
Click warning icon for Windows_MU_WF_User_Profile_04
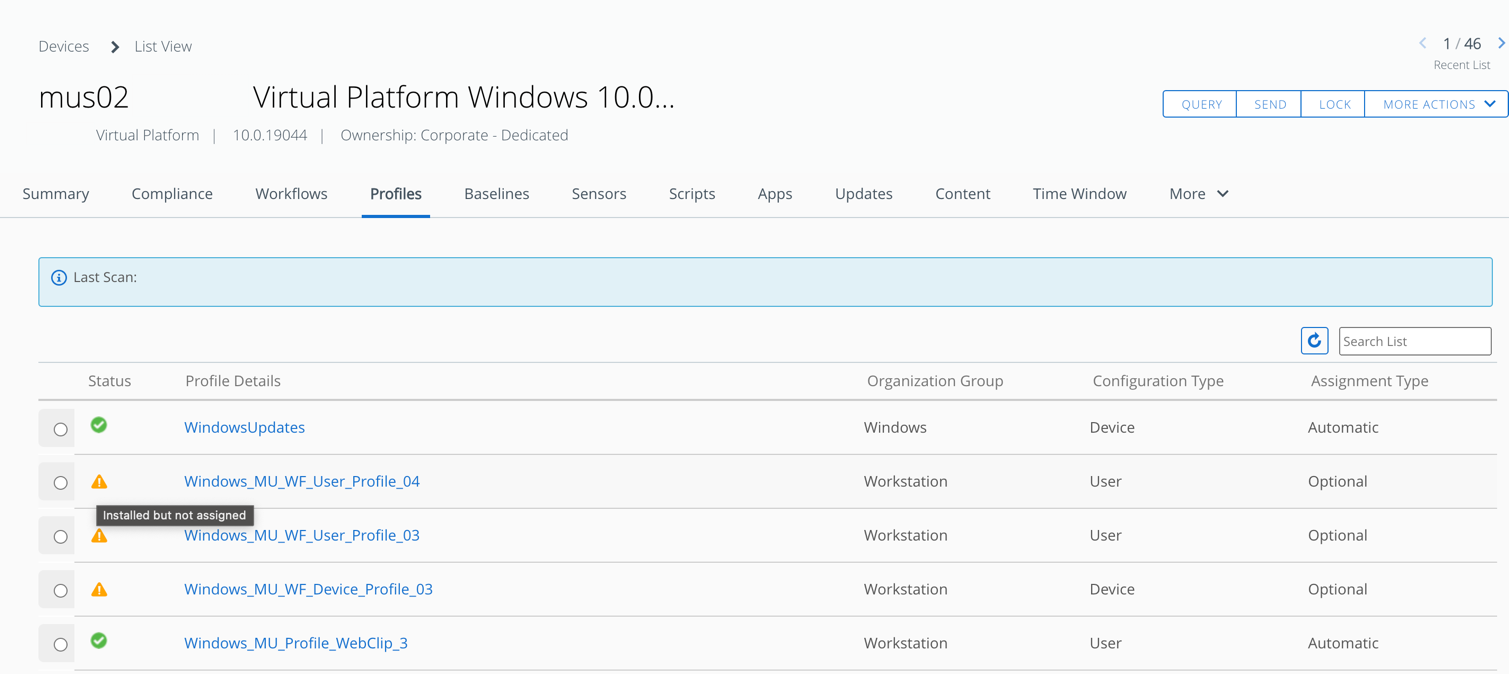tap(99, 482)
